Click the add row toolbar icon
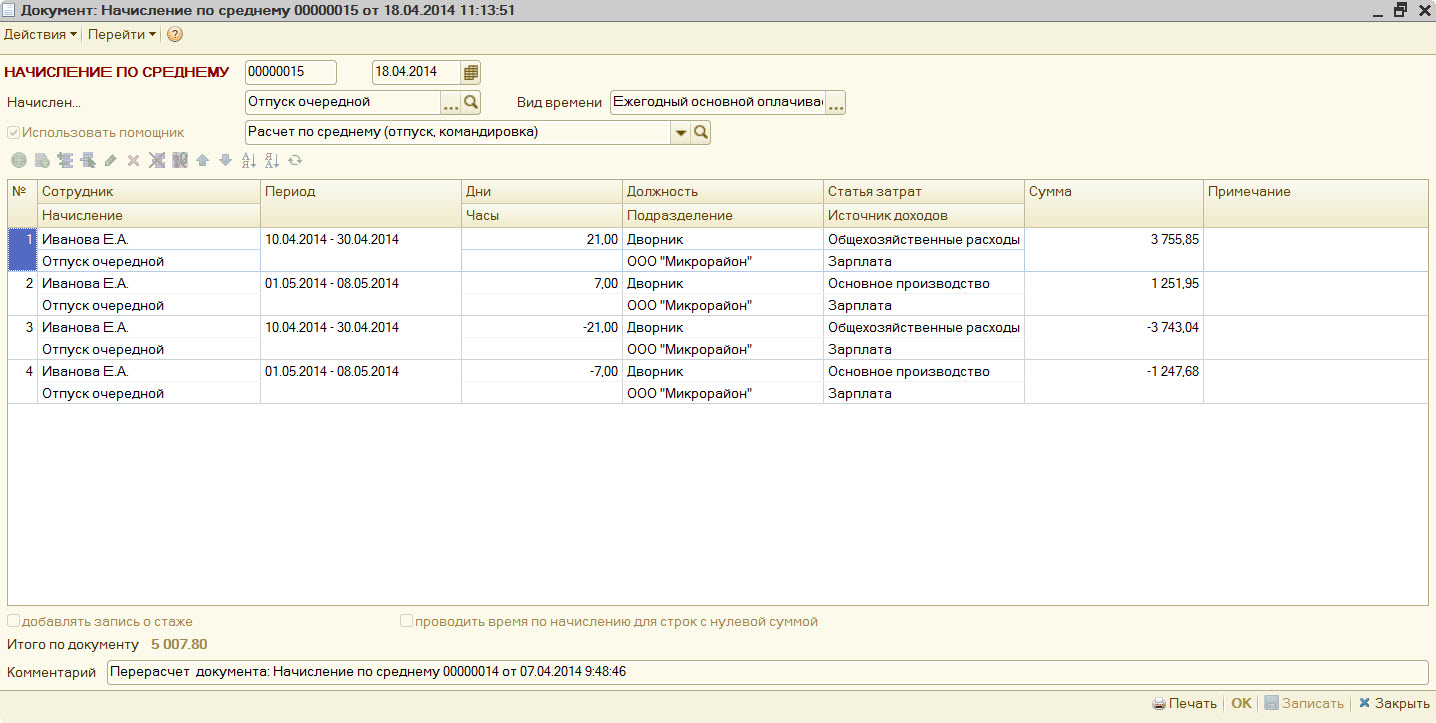1436x723 pixels. [x=19, y=160]
